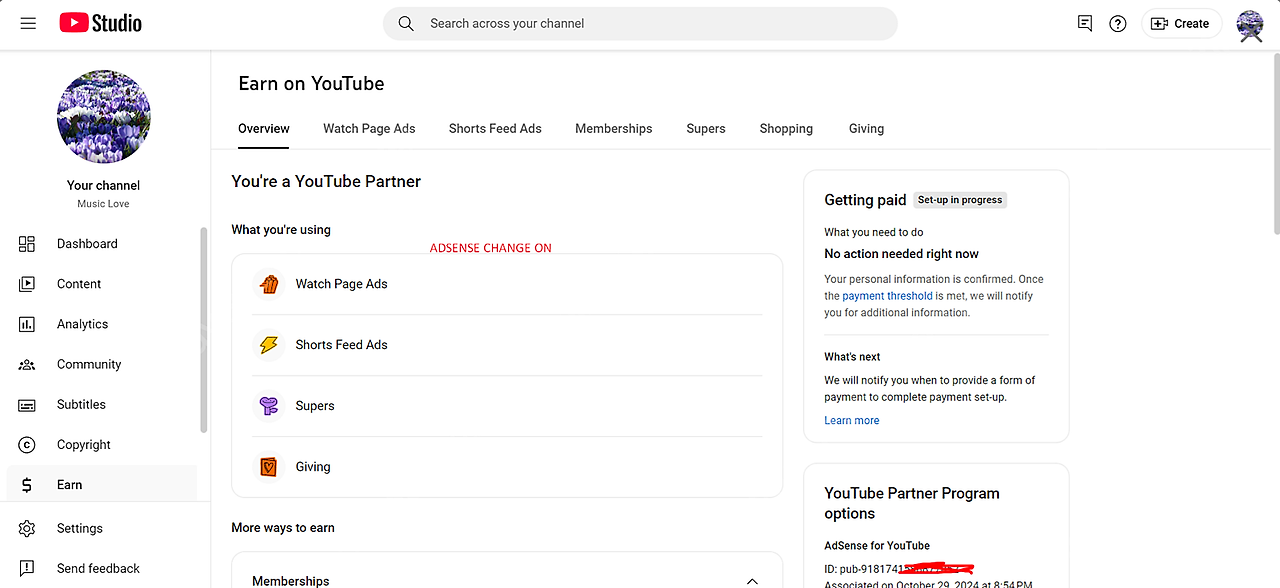Image resolution: width=1280 pixels, height=588 pixels.
Task: Click the YouTube Studio logo
Action: click(x=101, y=23)
